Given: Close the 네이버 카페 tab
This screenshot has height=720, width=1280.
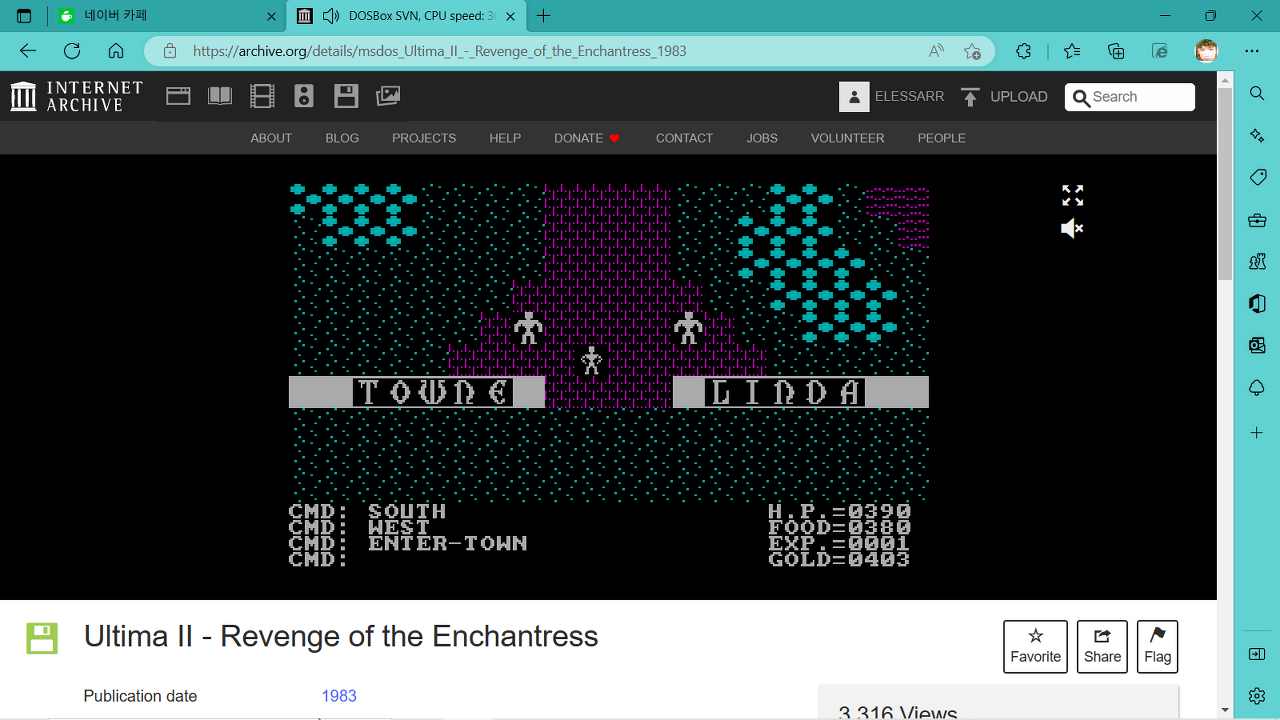Looking at the screenshot, I should click(x=271, y=16).
